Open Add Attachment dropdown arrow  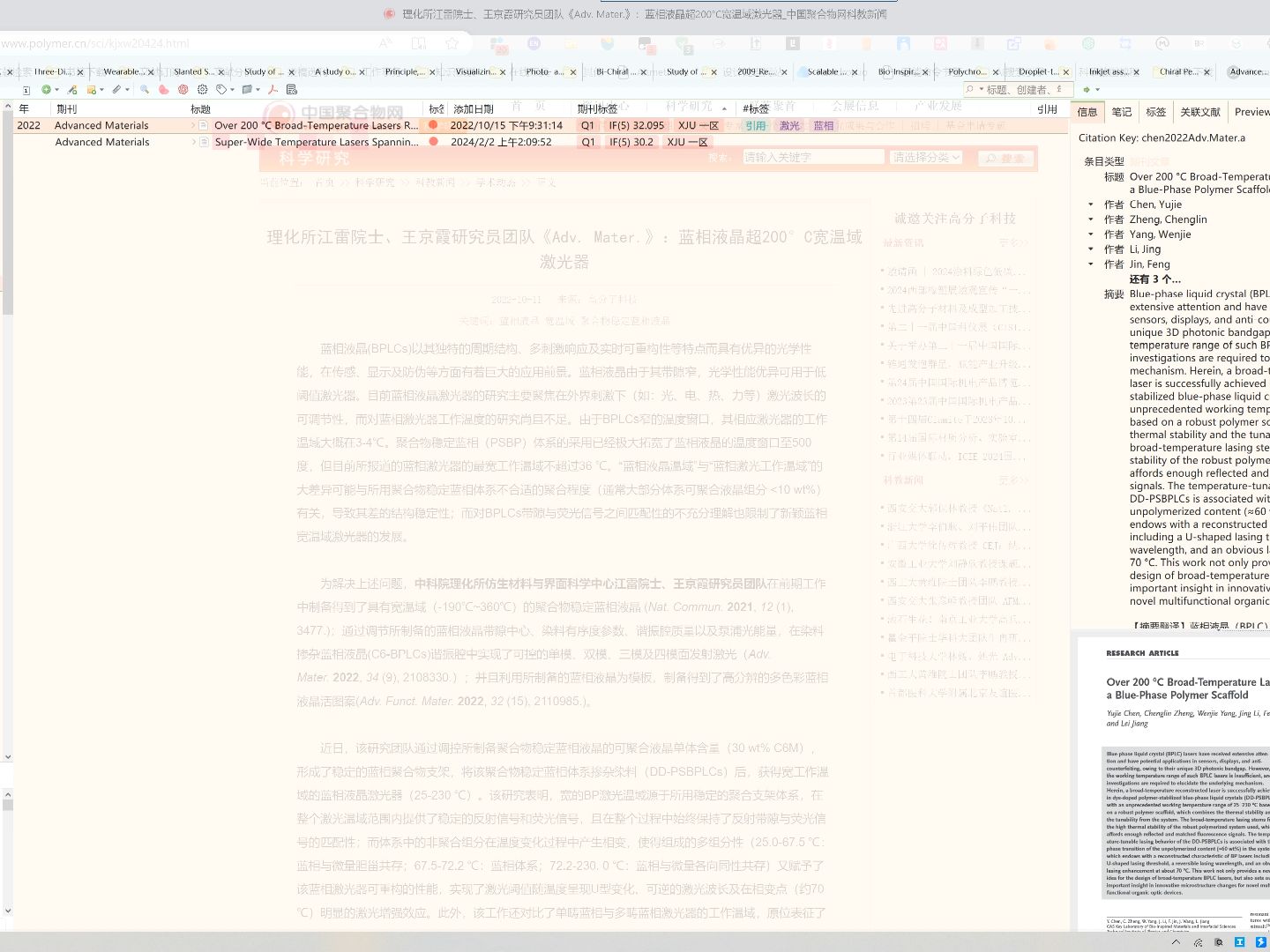point(127,89)
